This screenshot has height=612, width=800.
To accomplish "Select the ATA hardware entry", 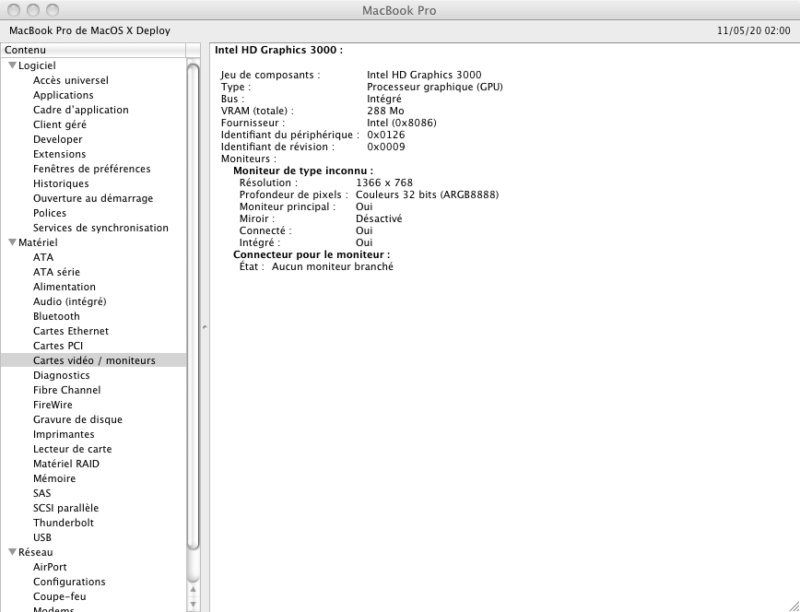I will 43,258.
